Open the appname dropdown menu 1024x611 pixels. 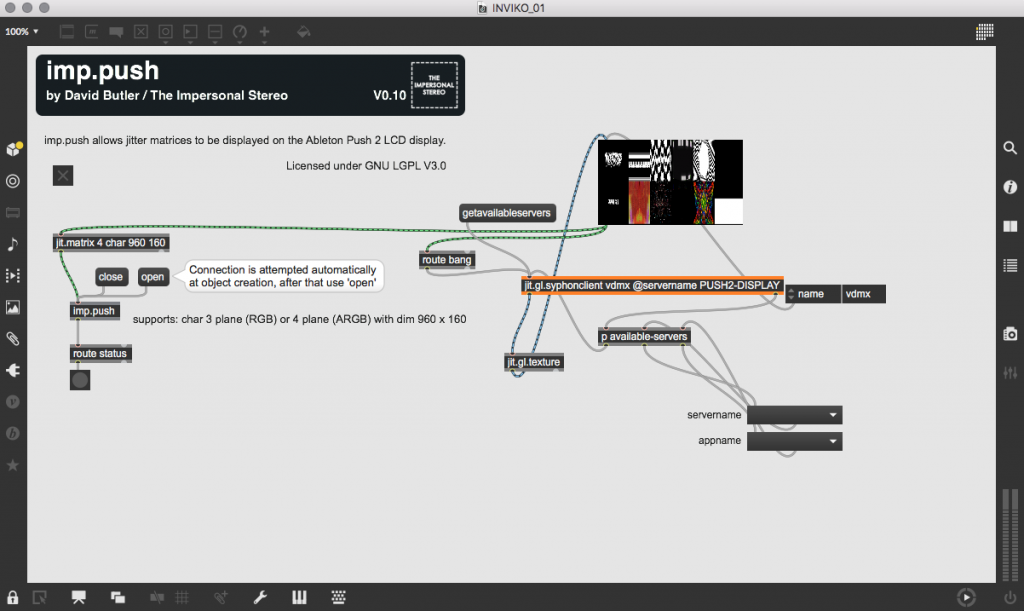pyautogui.click(x=794, y=441)
